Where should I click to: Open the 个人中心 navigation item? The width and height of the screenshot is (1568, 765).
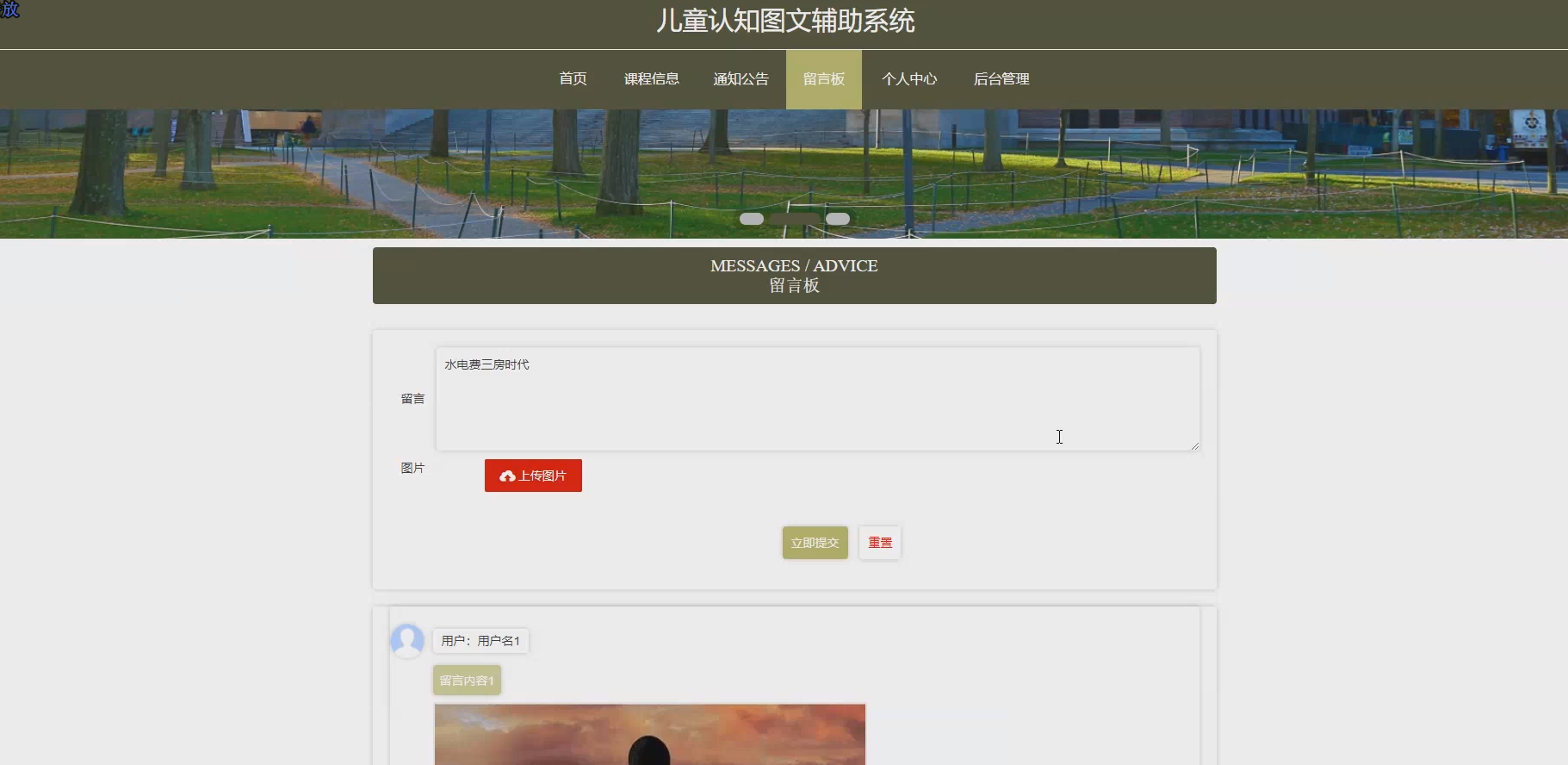click(909, 79)
